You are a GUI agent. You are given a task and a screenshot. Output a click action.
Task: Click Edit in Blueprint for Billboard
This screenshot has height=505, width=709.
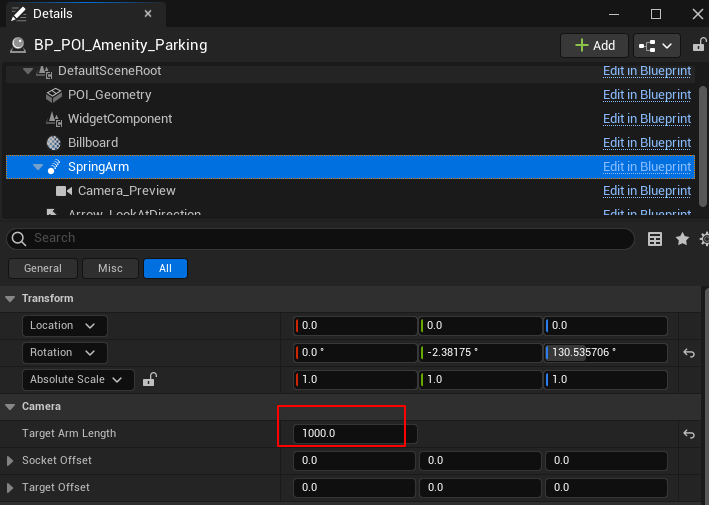coord(646,143)
